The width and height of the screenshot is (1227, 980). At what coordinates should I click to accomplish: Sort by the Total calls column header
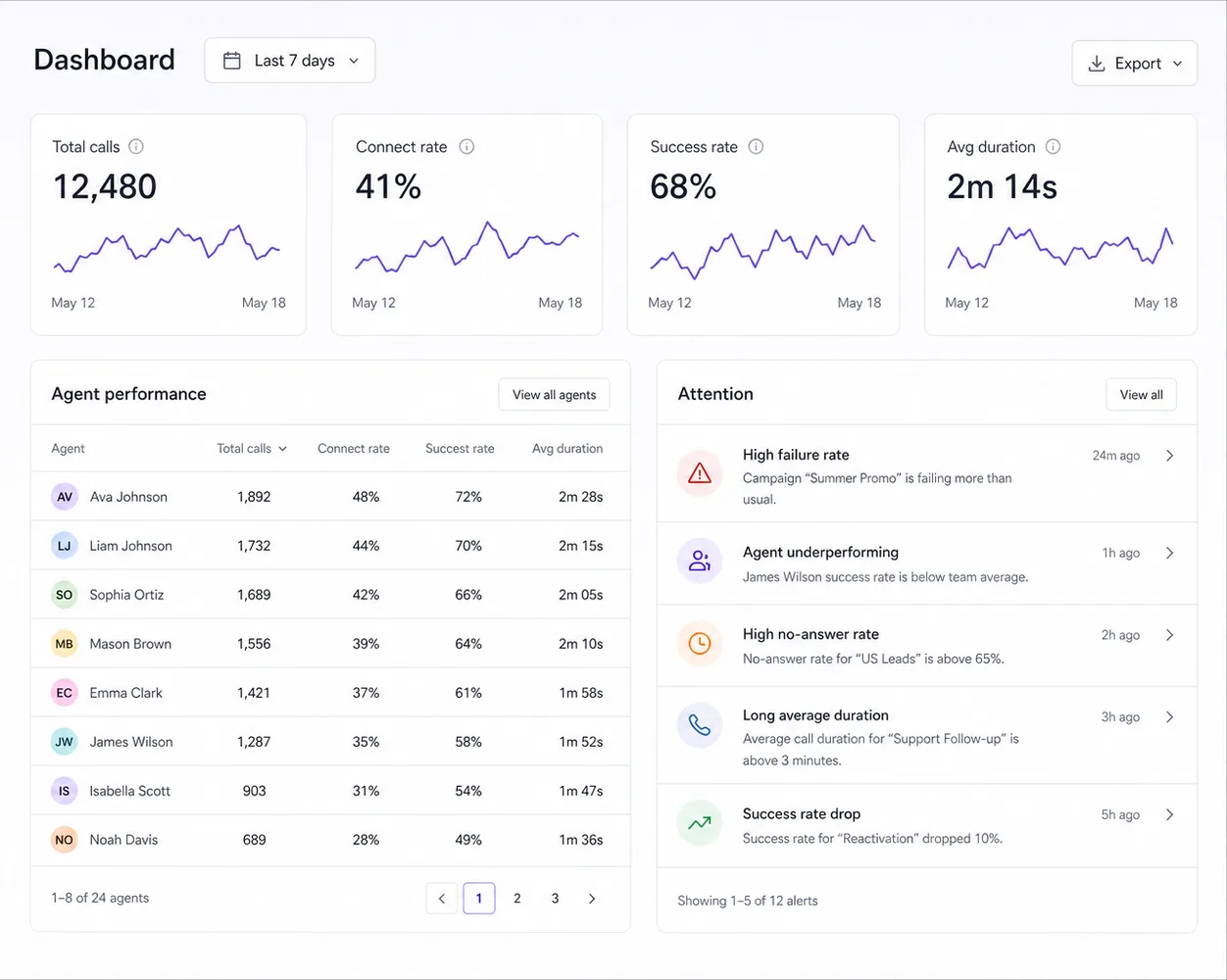(x=252, y=449)
